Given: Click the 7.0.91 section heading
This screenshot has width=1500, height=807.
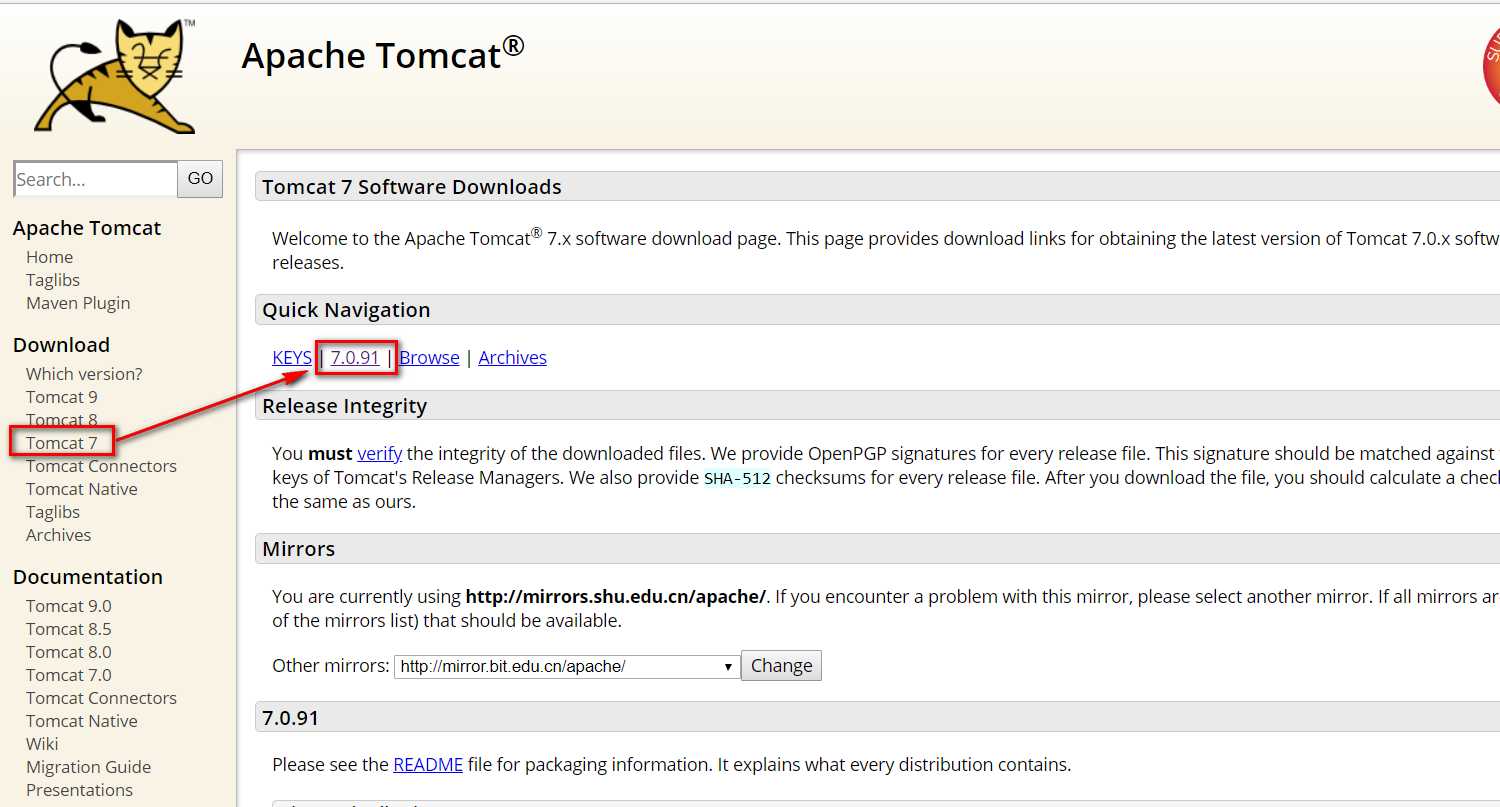Looking at the screenshot, I should (x=290, y=718).
